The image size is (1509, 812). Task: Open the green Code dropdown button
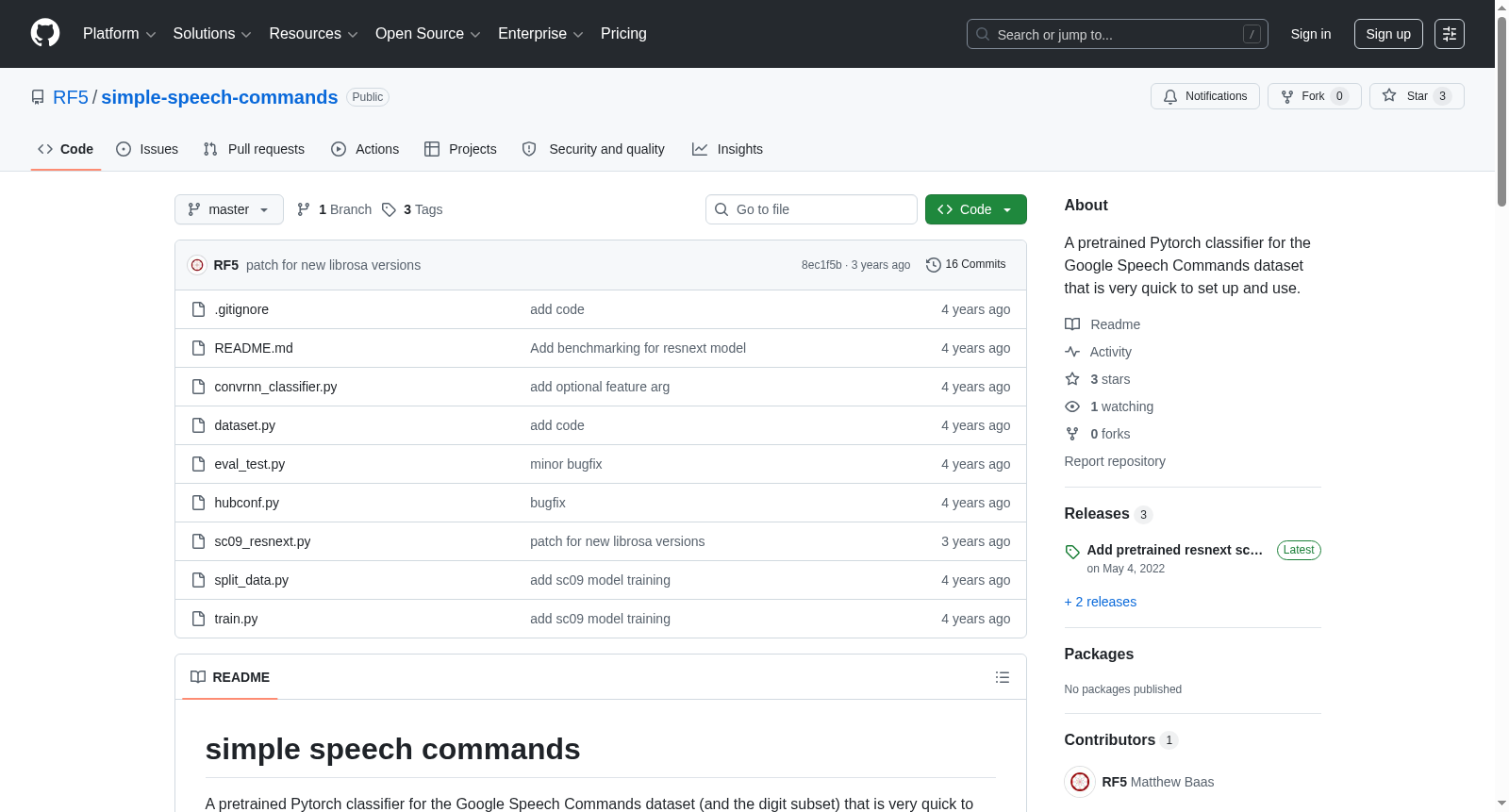click(x=976, y=209)
